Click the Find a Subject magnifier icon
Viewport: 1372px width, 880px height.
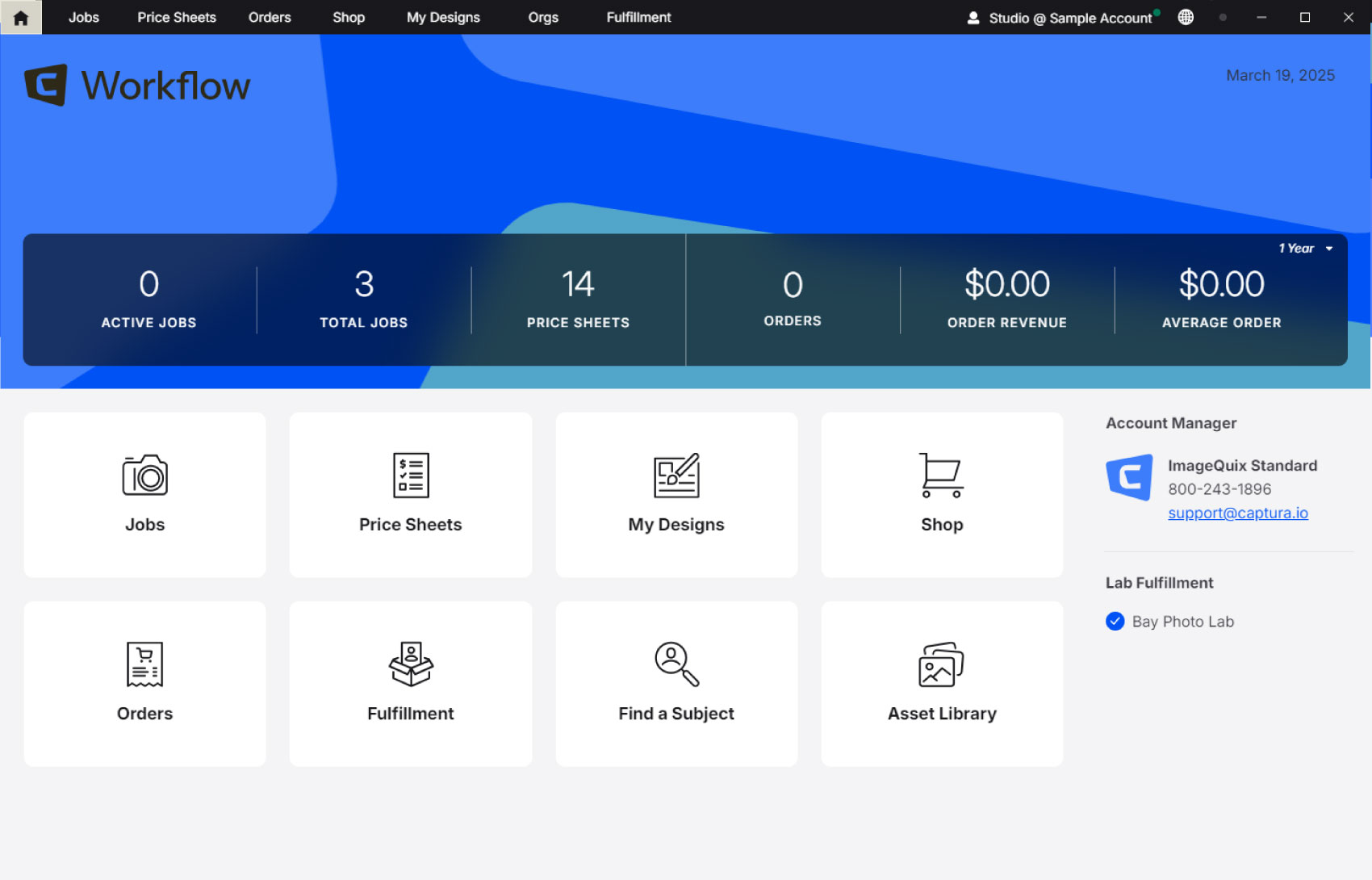(676, 664)
